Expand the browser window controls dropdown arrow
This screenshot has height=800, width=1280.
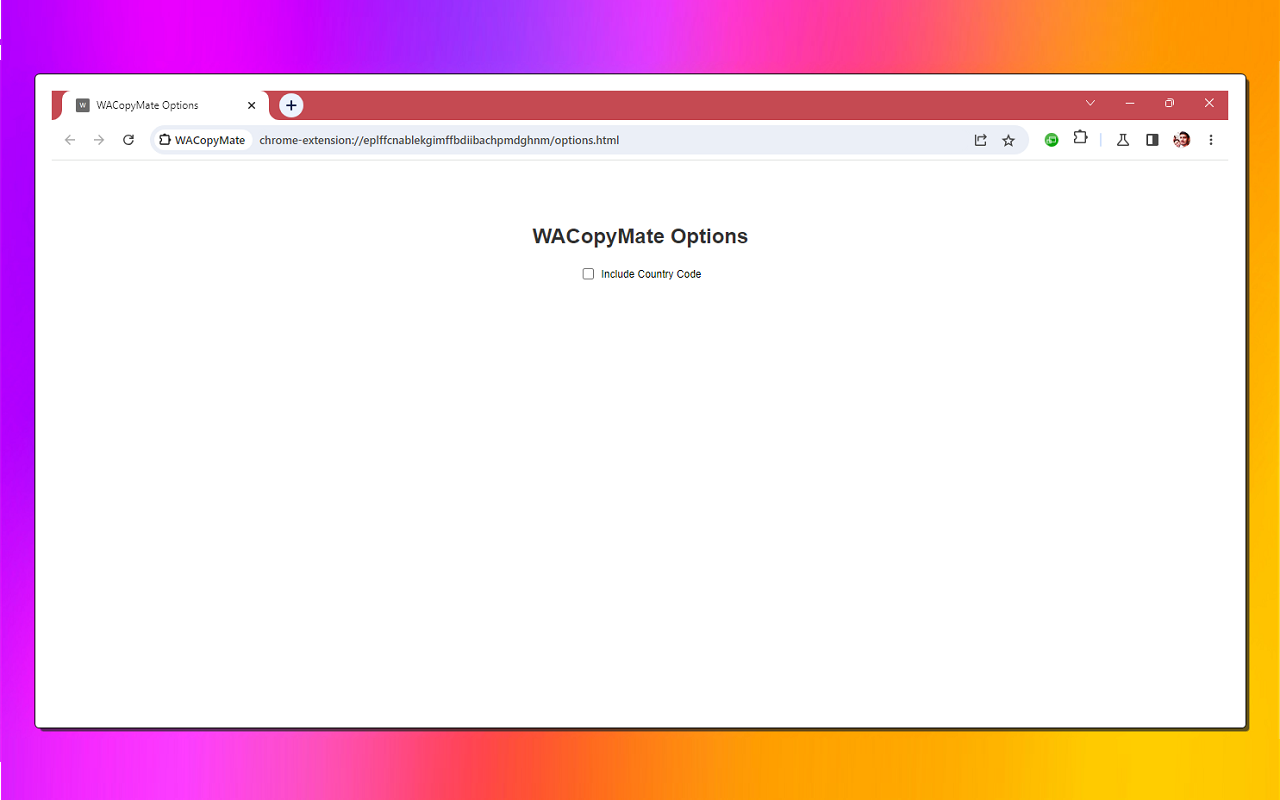tap(1090, 103)
